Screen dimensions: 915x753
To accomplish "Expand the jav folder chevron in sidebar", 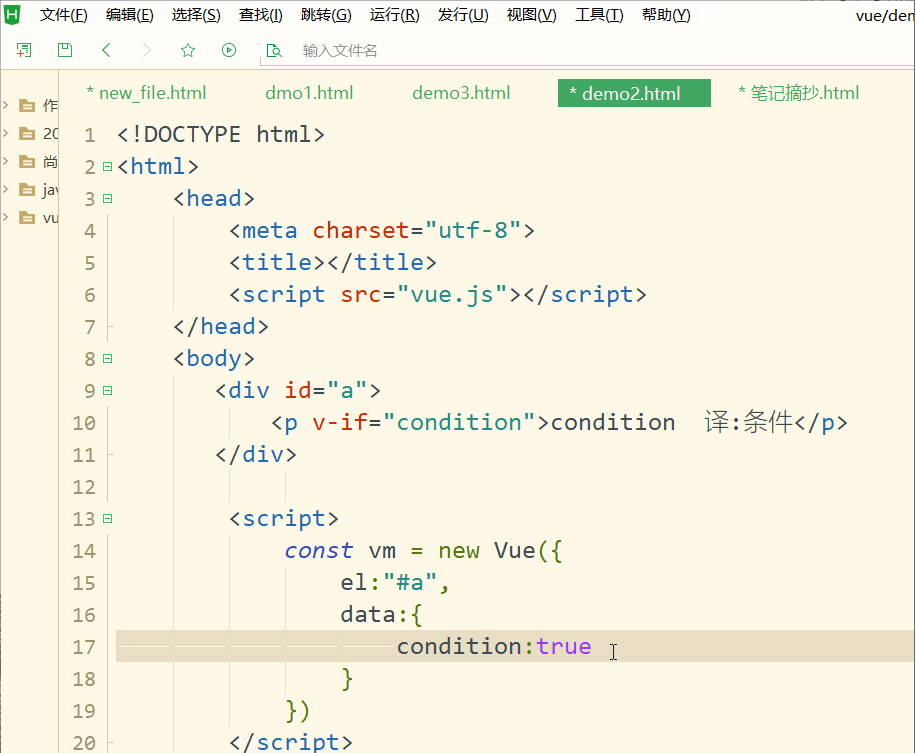I will coord(6,189).
